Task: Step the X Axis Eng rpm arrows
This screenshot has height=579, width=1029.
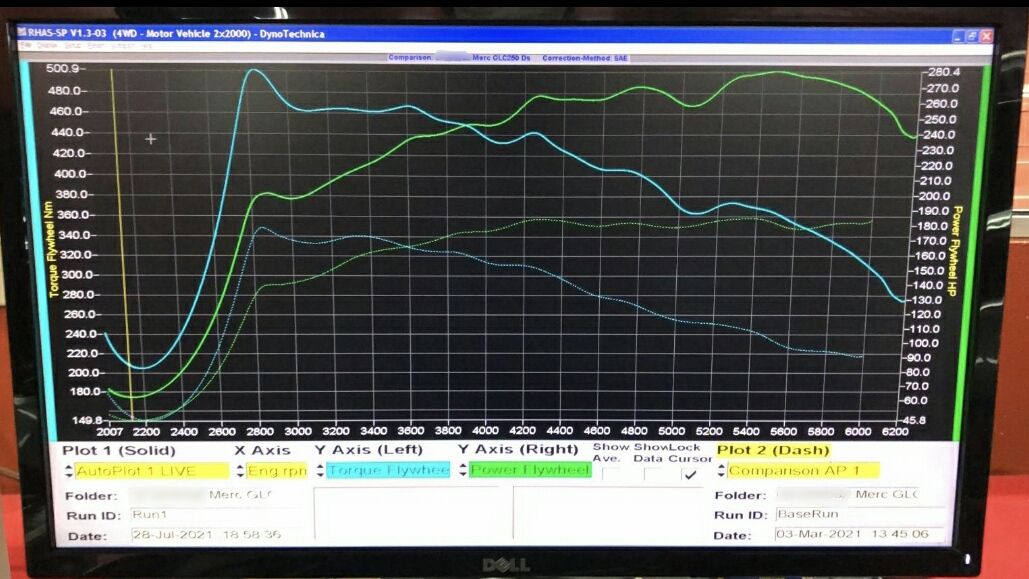Action: (240, 471)
